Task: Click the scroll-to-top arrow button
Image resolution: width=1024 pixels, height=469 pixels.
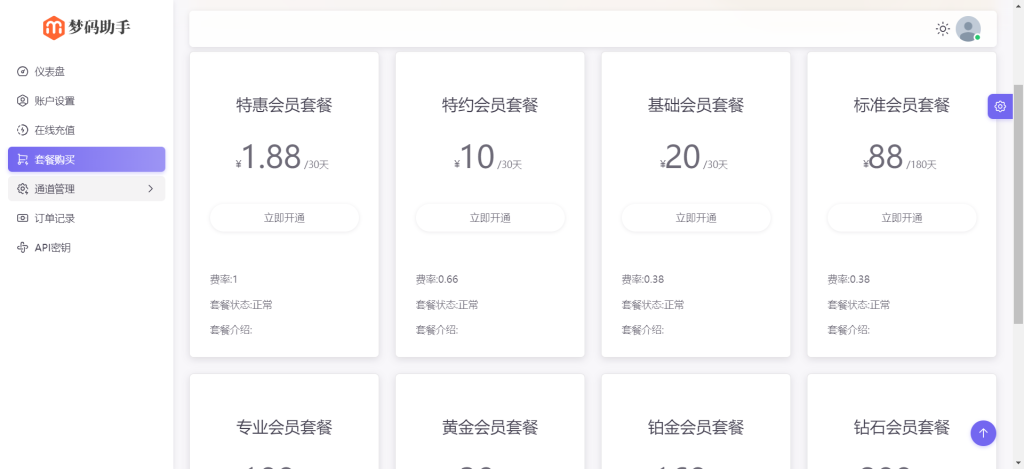Action: coord(983,433)
